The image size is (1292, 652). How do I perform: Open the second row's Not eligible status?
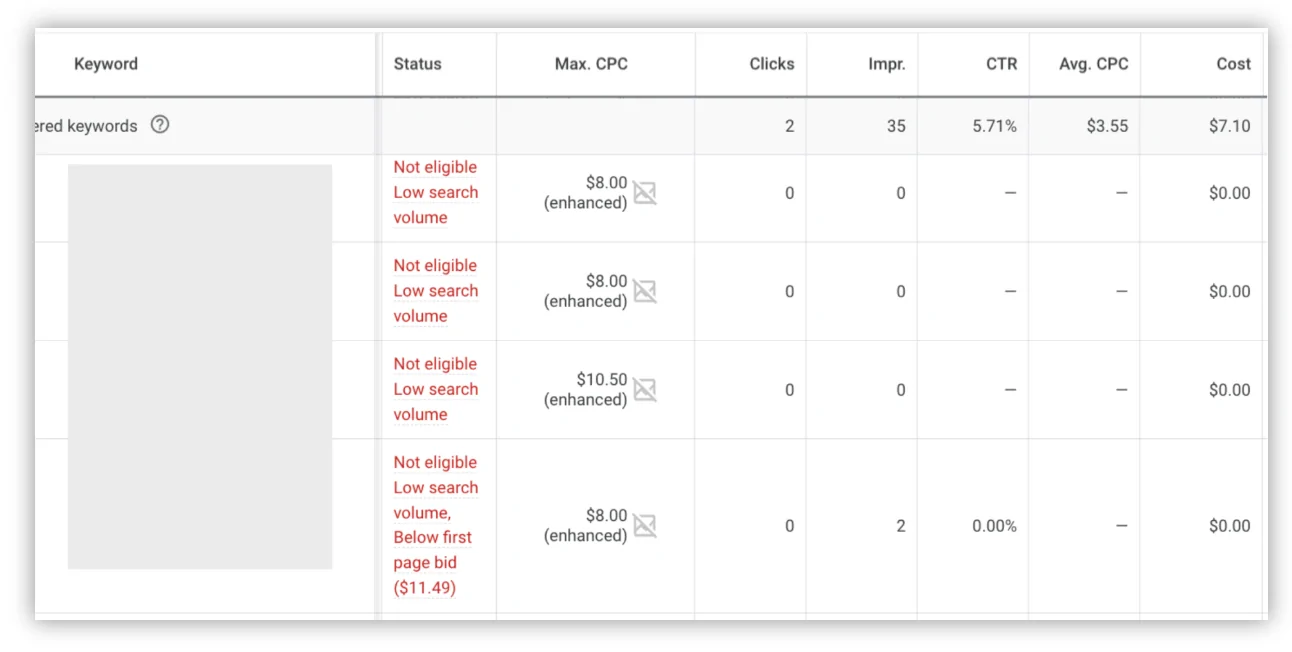click(x=435, y=265)
